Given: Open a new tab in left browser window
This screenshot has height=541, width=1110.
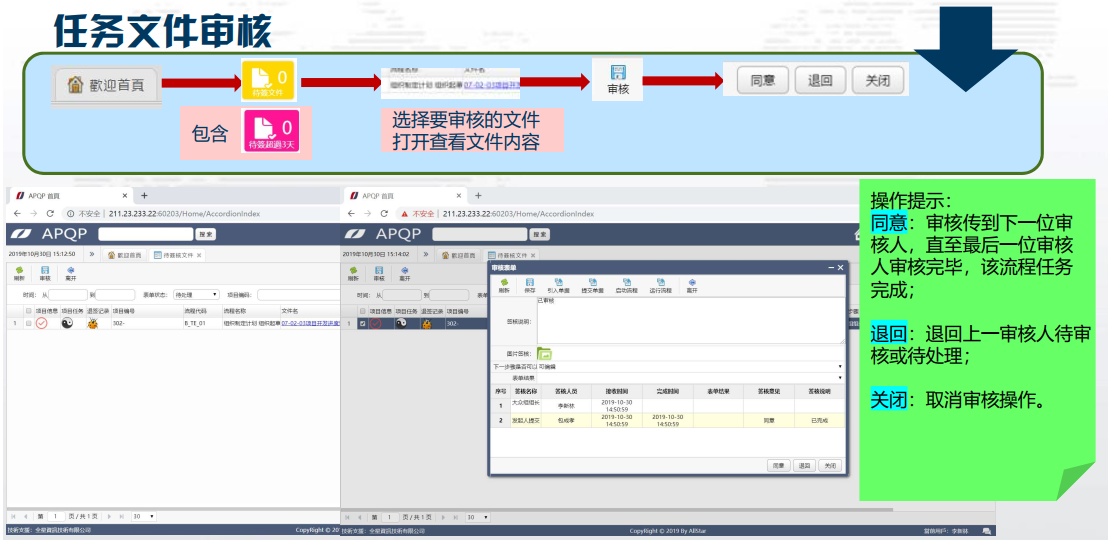Looking at the screenshot, I should (144, 196).
